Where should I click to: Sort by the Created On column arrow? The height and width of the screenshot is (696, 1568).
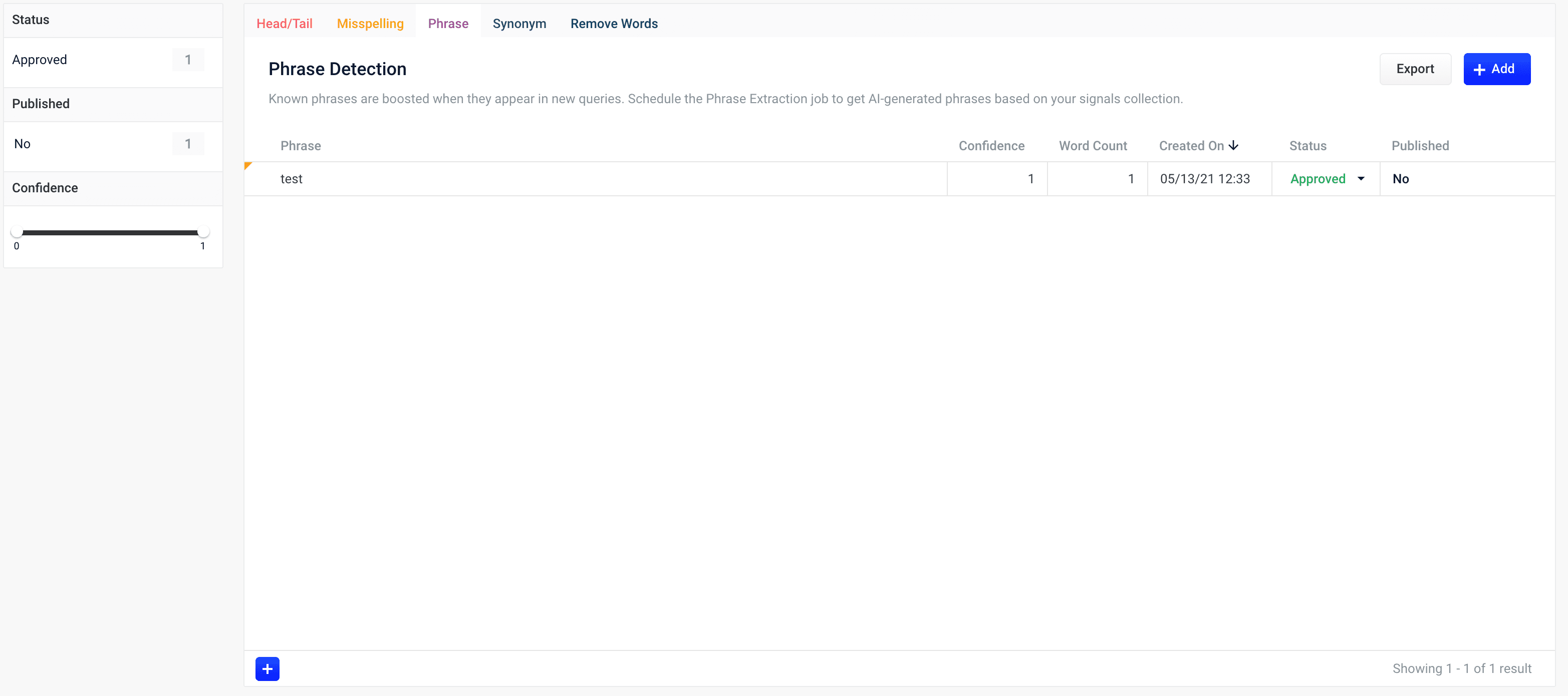point(1233,145)
